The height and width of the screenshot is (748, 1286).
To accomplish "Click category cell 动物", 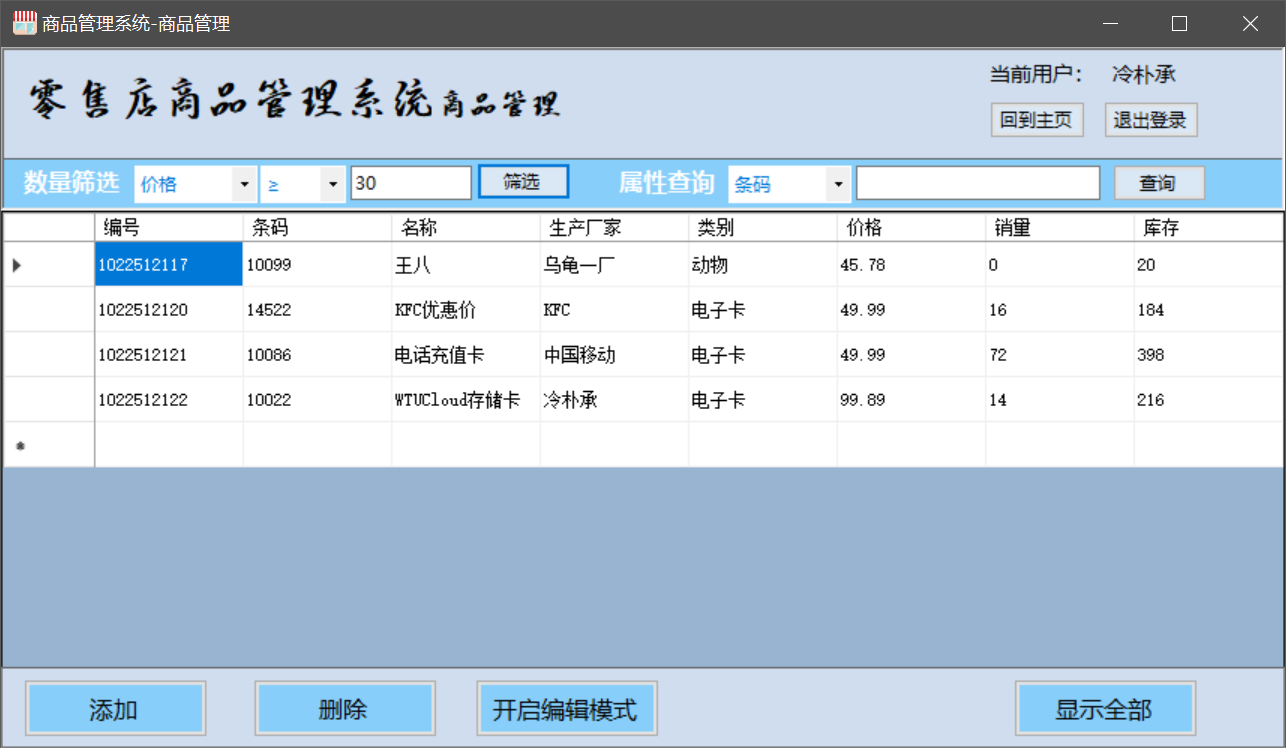I will [x=763, y=265].
